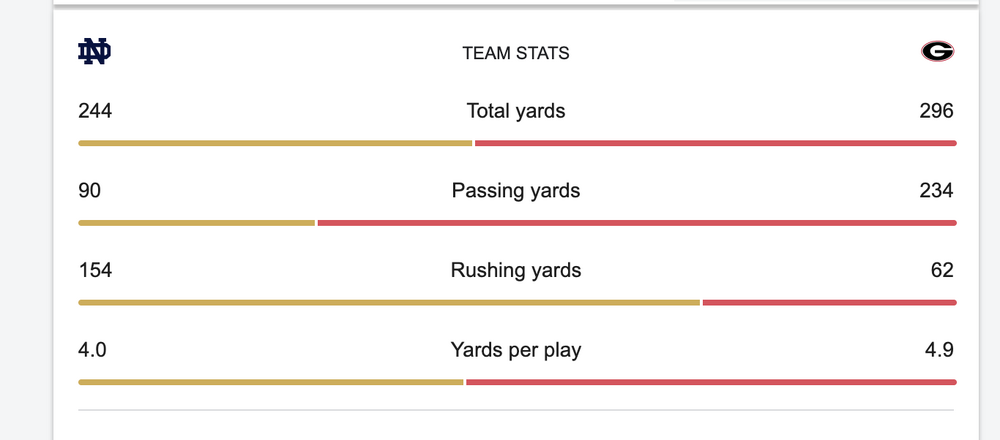
Task: Click the red Total yards bar segment
Action: click(715, 143)
